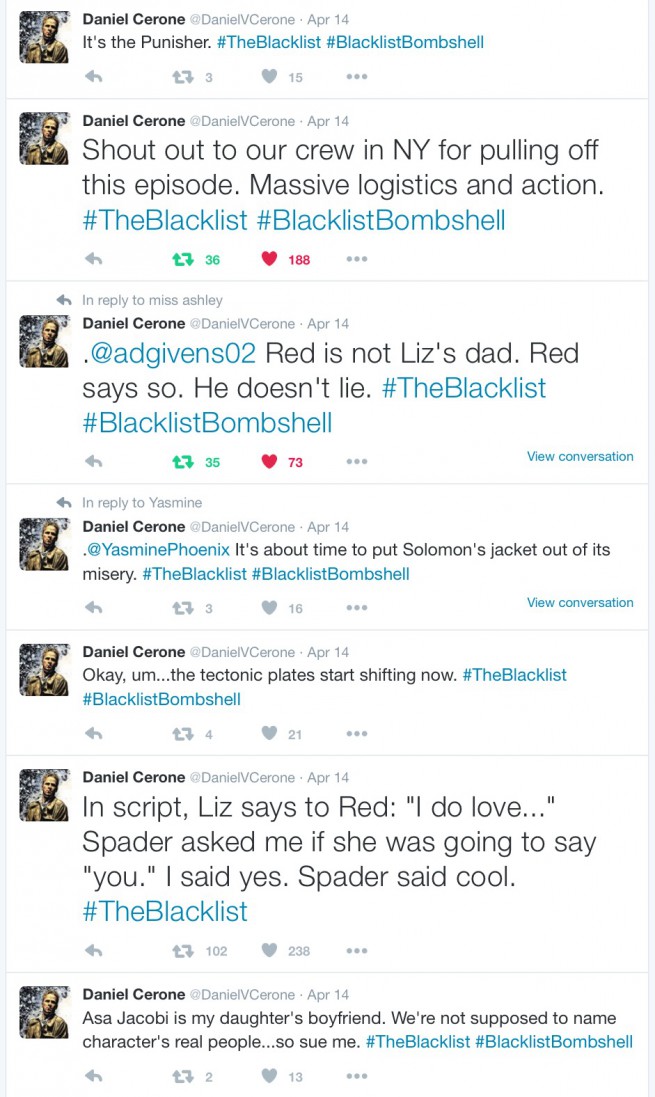Click Daniel Cerone's avatar on the Punisher tweet
The image size is (655, 1097).
click(45, 37)
